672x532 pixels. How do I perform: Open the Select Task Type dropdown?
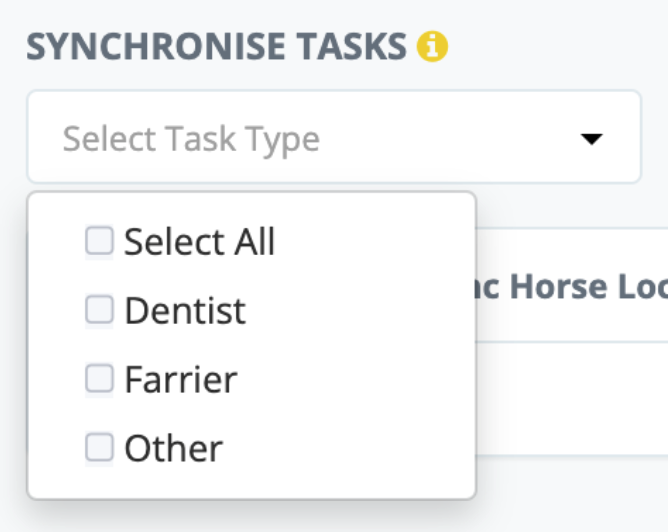tap(333, 138)
